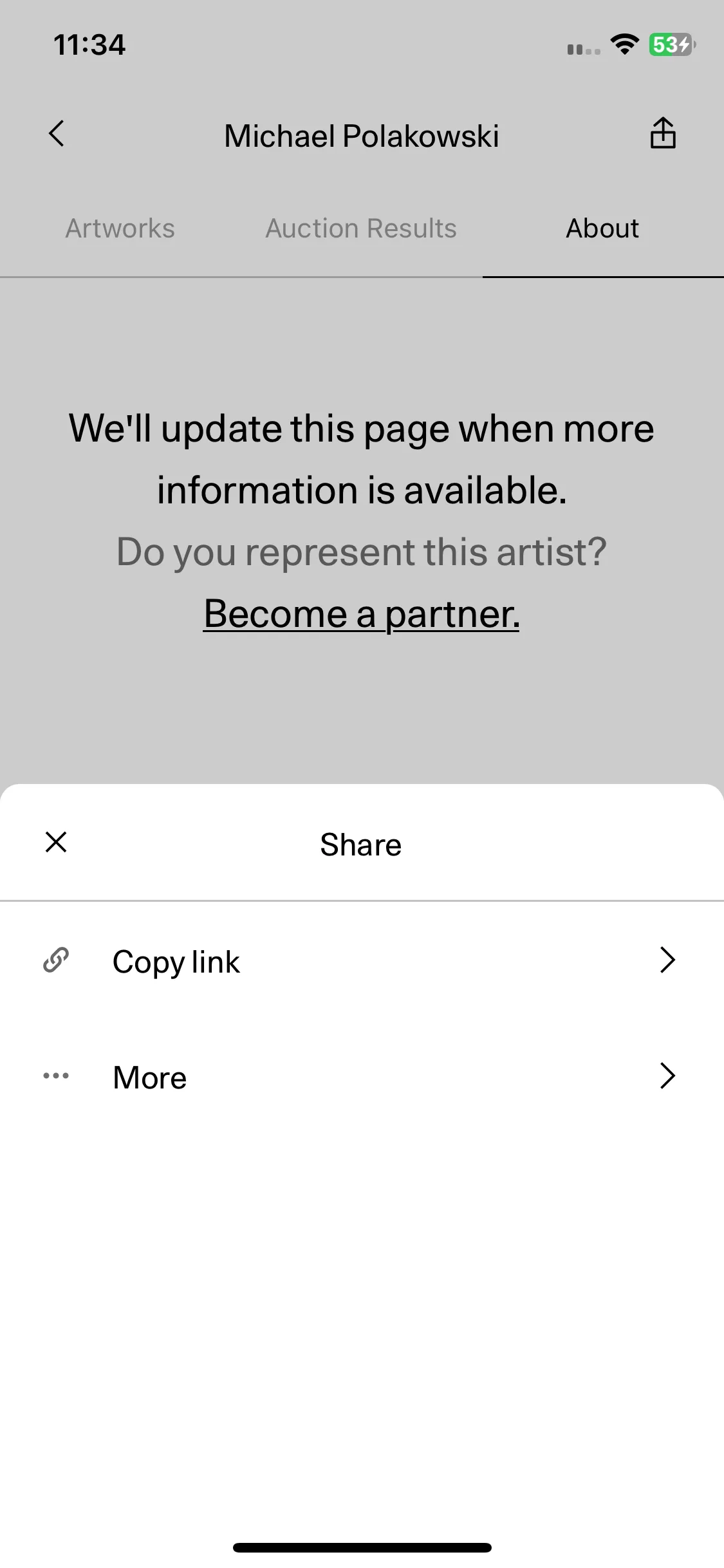724x1568 pixels.
Task: Expand Copy link chevron arrow
Action: coord(668,960)
